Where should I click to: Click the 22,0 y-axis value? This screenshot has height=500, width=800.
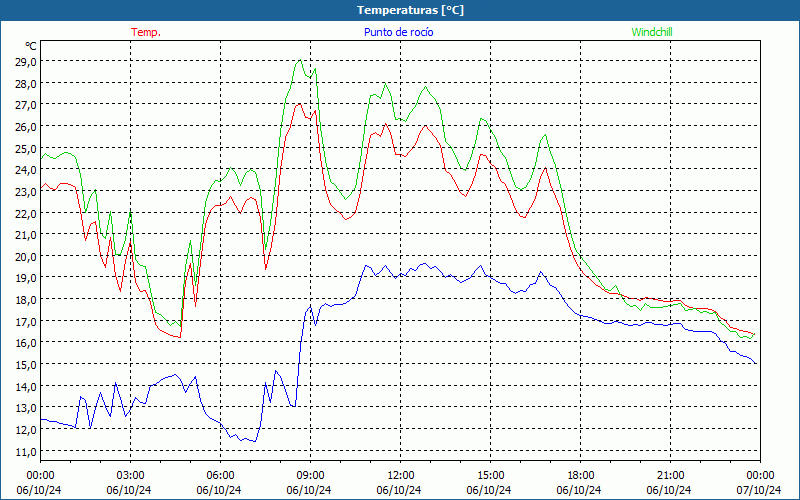pos(26,214)
